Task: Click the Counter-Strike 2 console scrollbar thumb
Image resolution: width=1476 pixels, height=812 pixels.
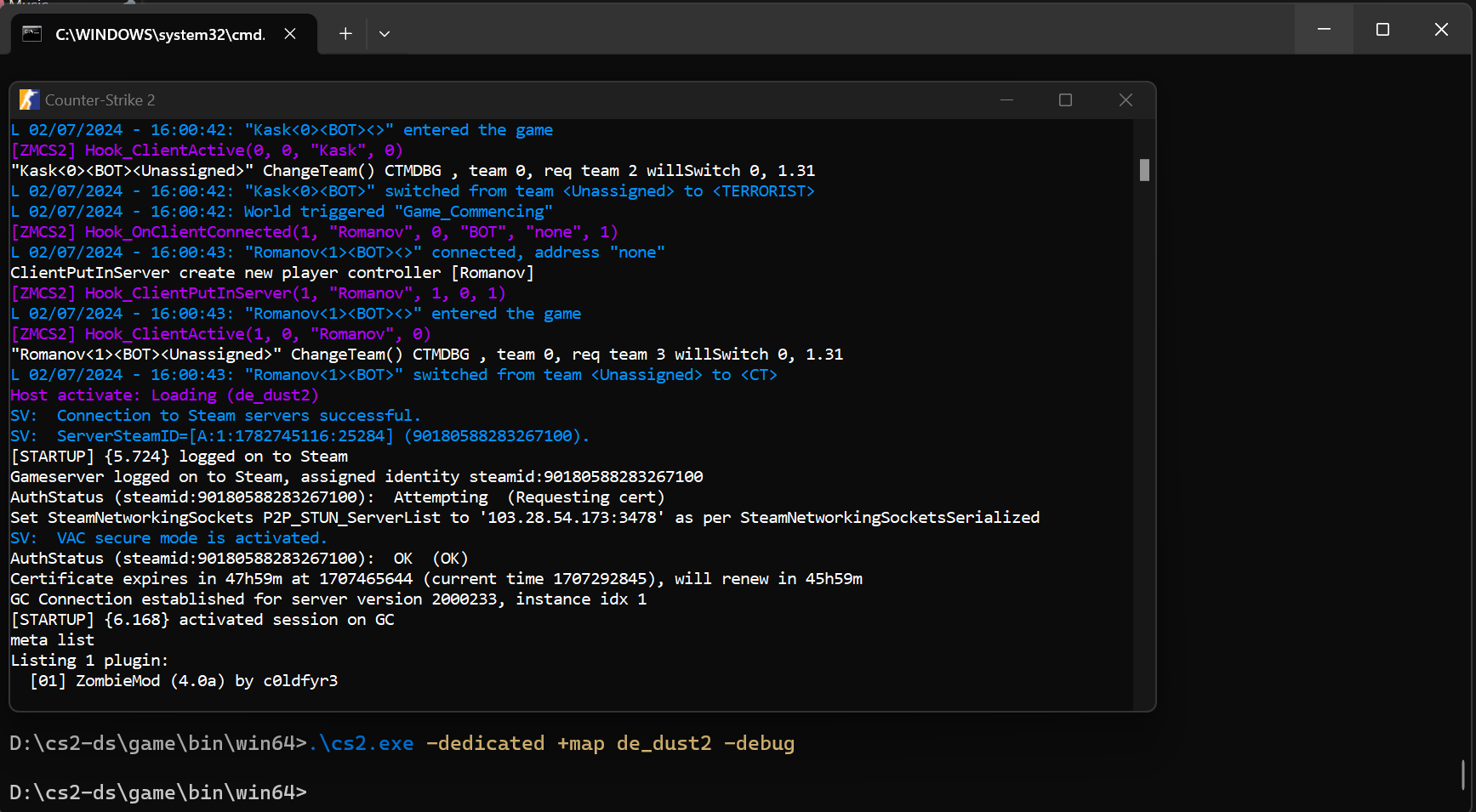Action: (1144, 170)
